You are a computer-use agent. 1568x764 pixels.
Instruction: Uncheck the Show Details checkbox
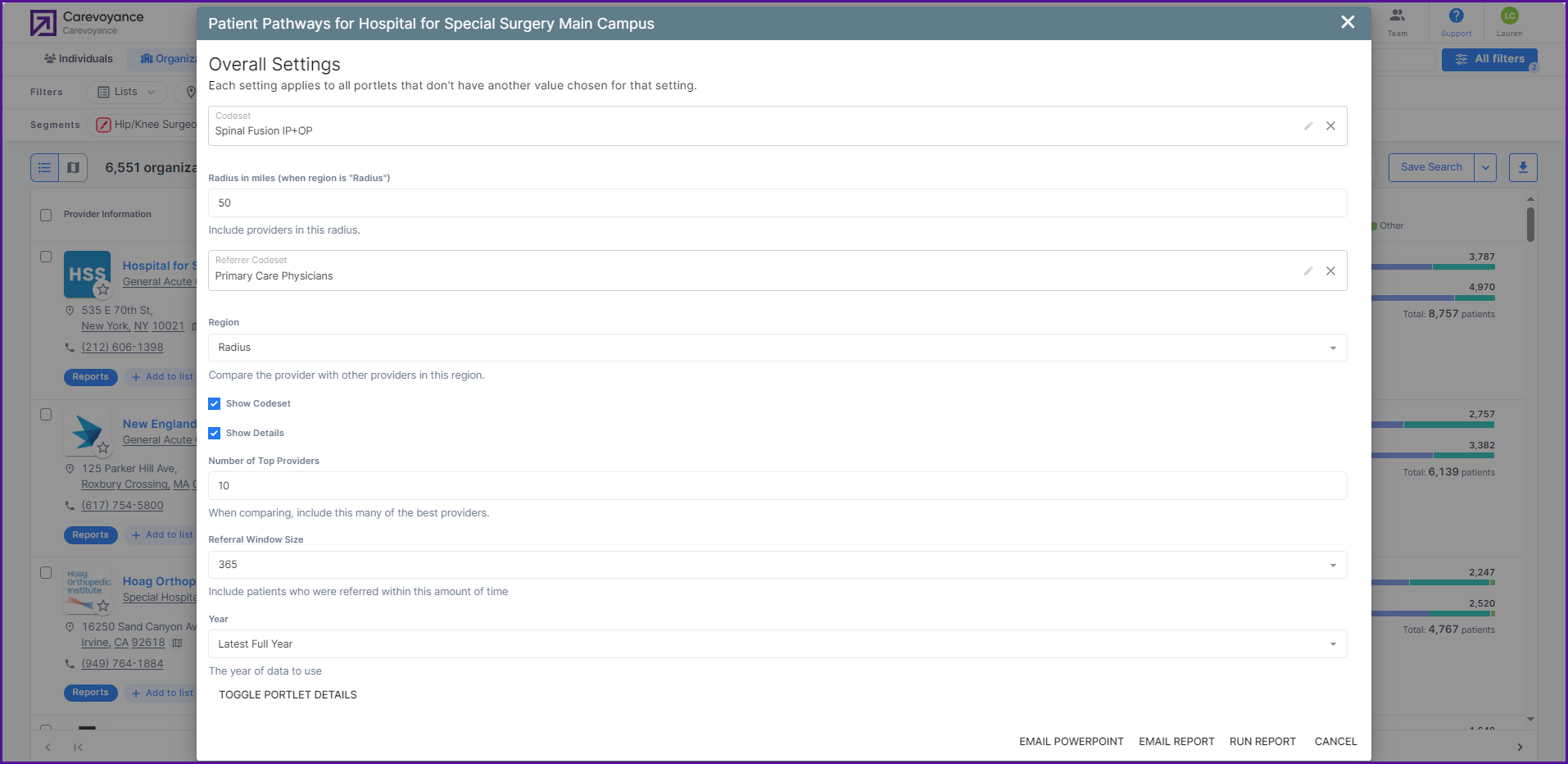[x=215, y=433]
